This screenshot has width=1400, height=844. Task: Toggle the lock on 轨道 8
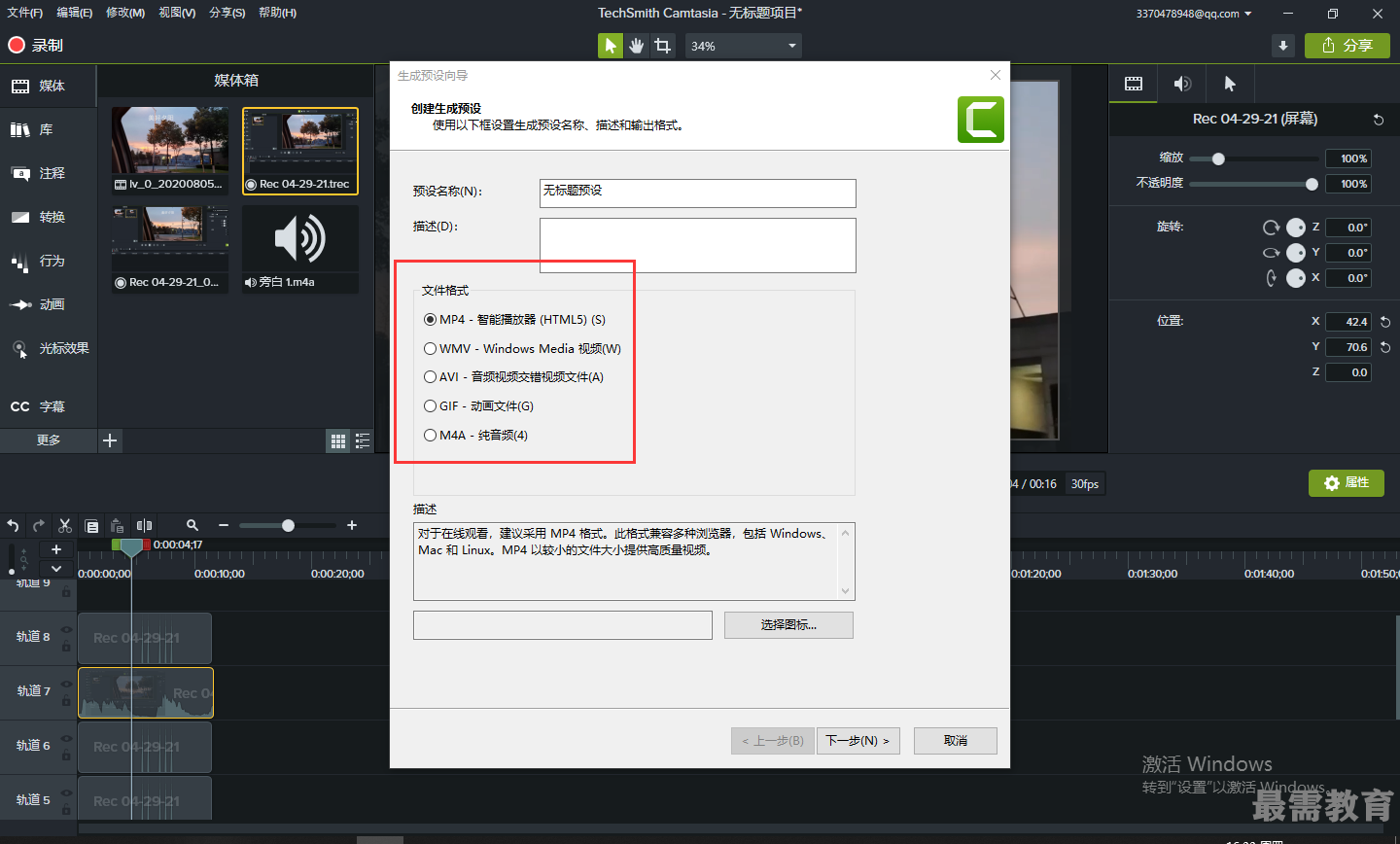click(x=66, y=647)
